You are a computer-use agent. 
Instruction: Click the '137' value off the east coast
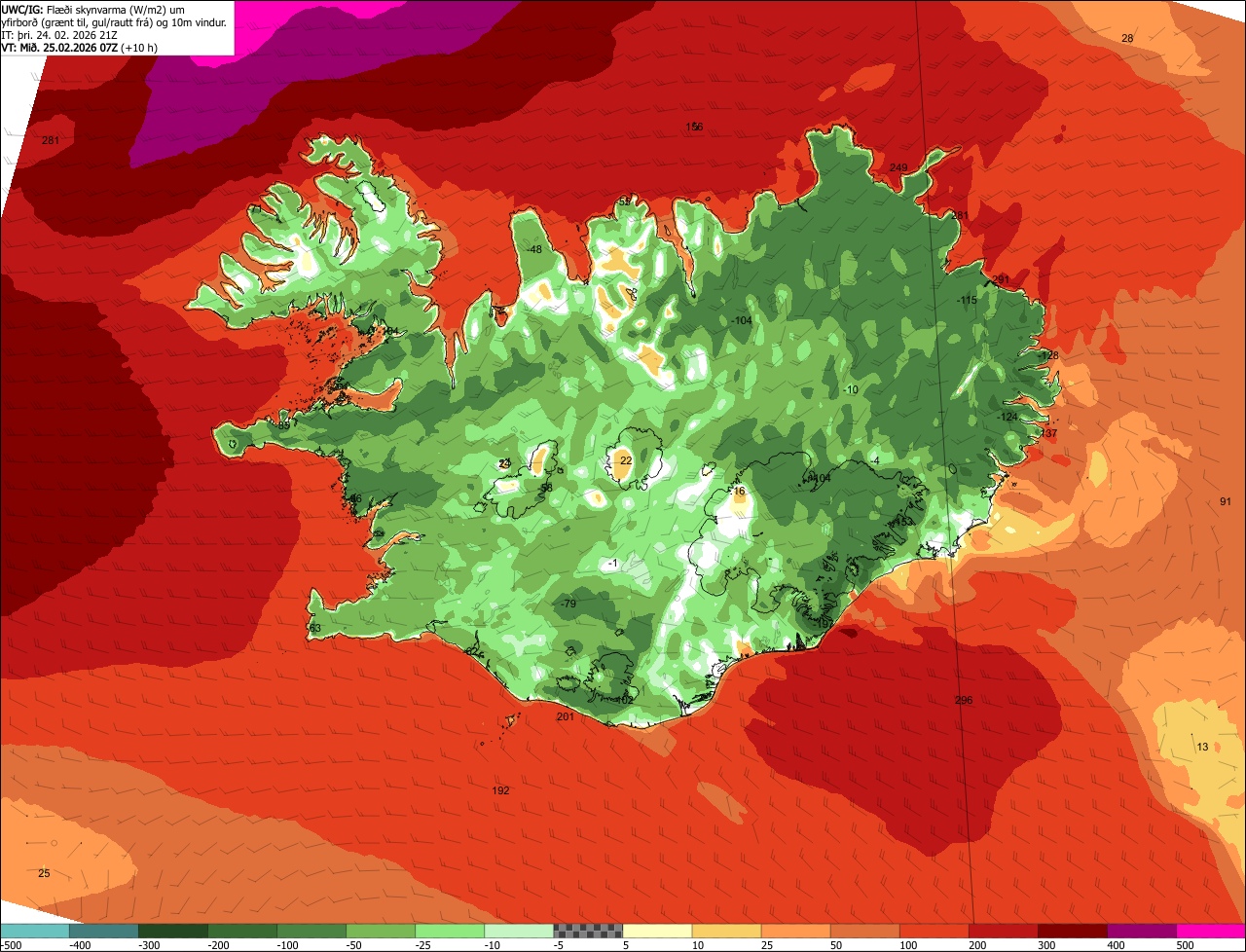1048,433
